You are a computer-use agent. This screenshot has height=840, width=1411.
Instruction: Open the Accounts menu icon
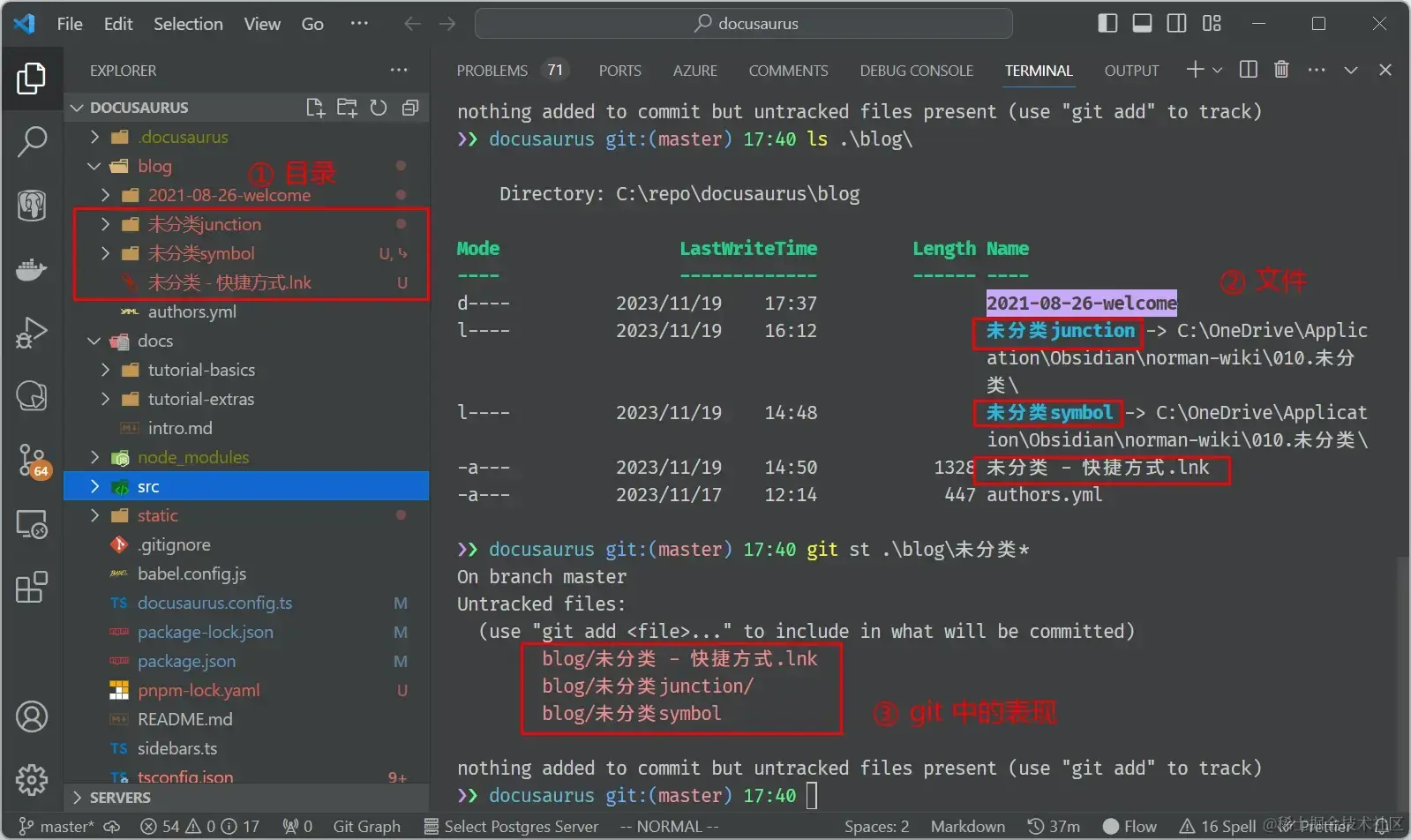pyautogui.click(x=32, y=716)
